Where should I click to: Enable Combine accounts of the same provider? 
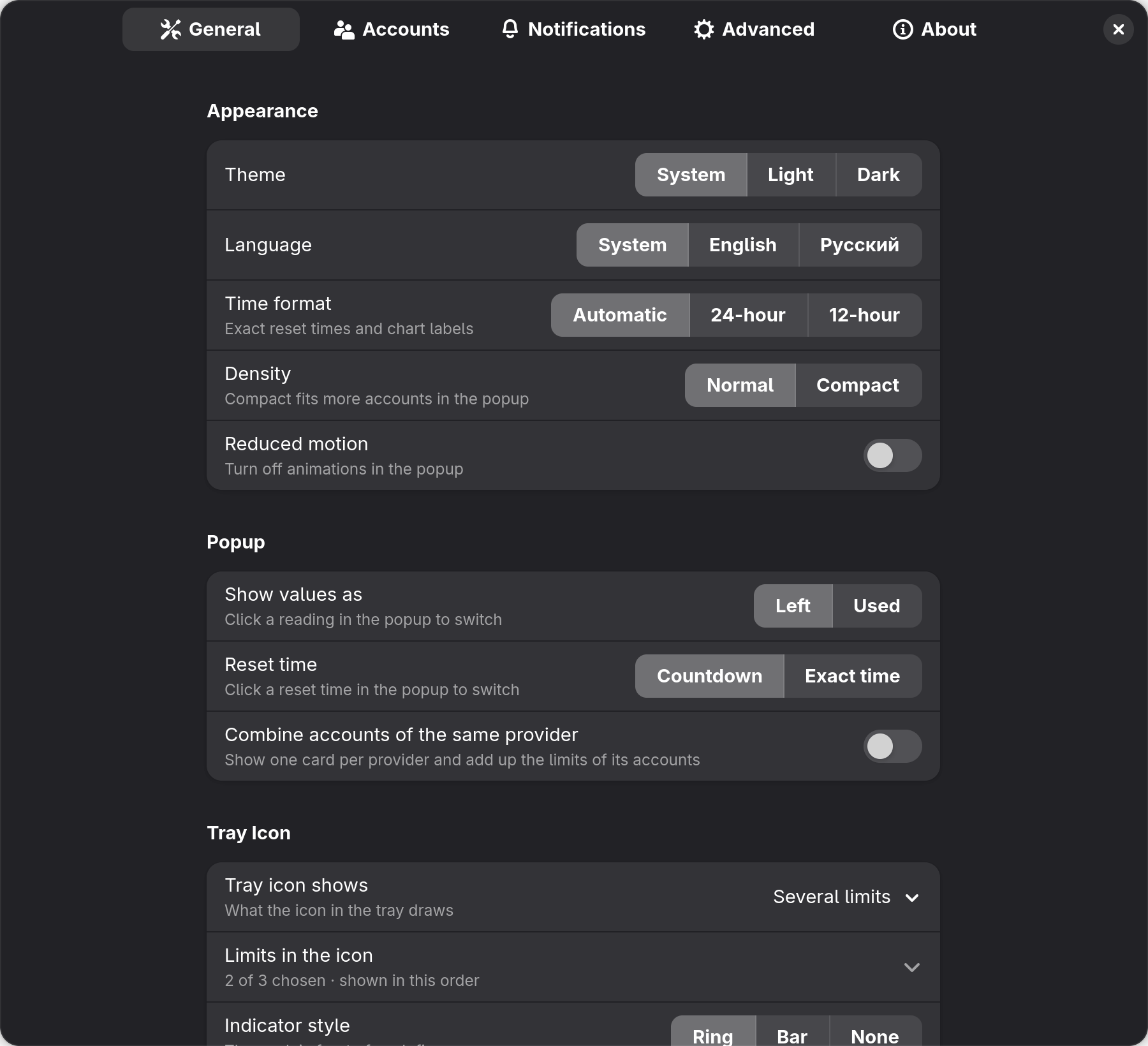(x=893, y=746)
